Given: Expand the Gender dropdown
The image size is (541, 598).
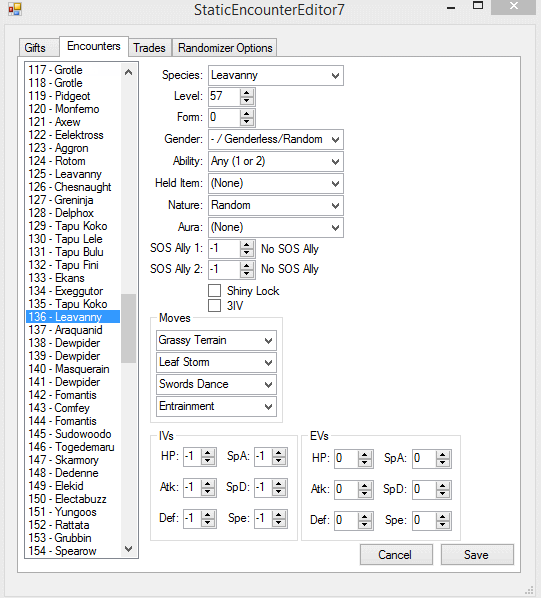Looking at the screenshot, I should coord(276,140).
